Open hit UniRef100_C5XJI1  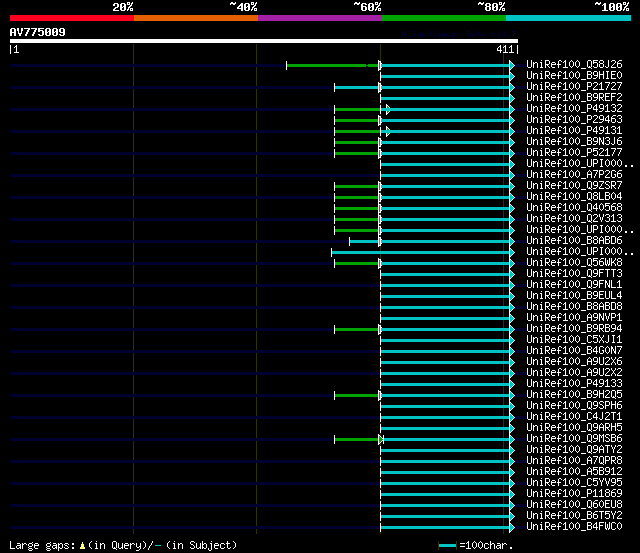click(x=574, y=340)
